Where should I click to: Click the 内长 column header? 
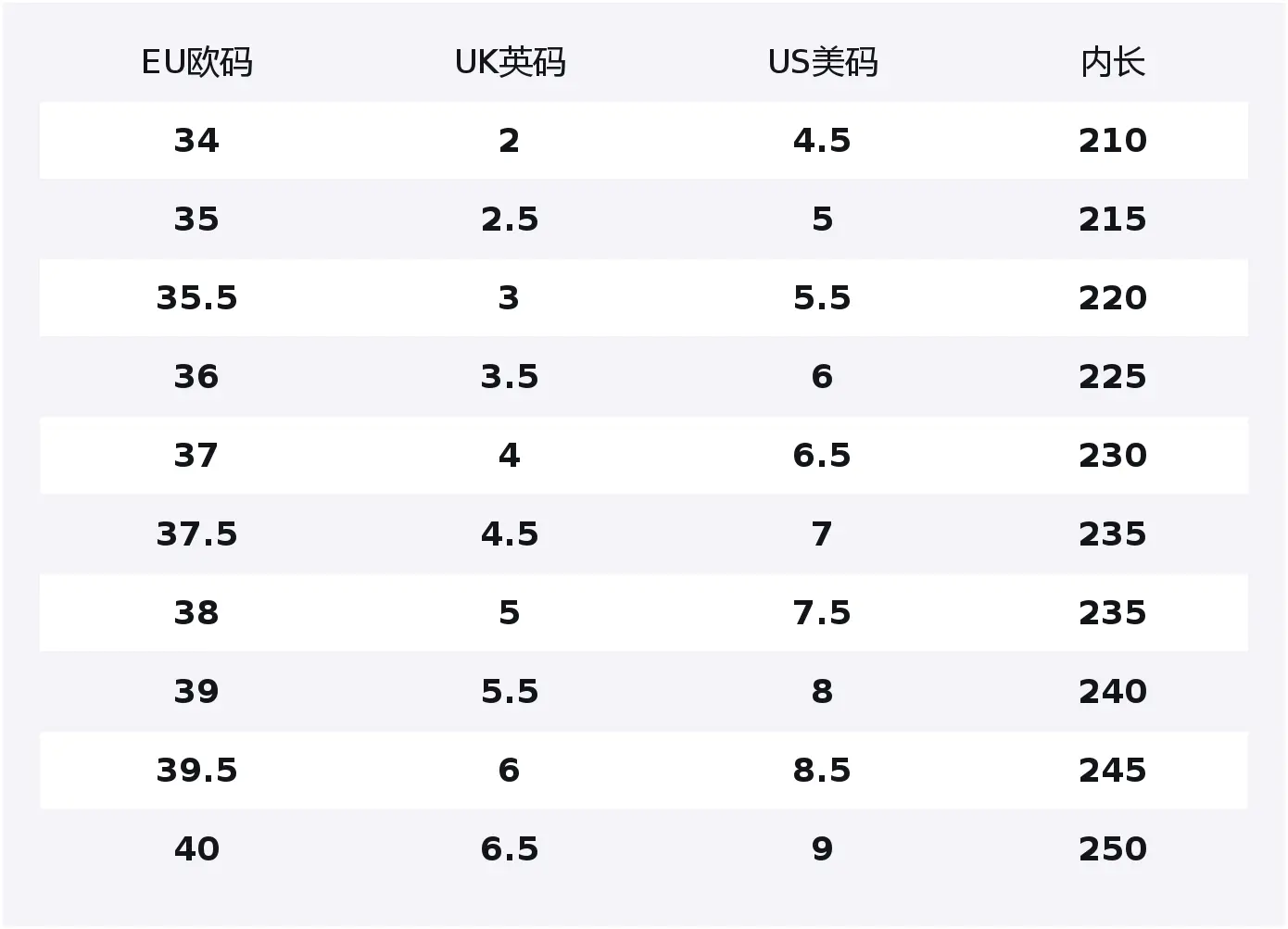click(1112, 63)
